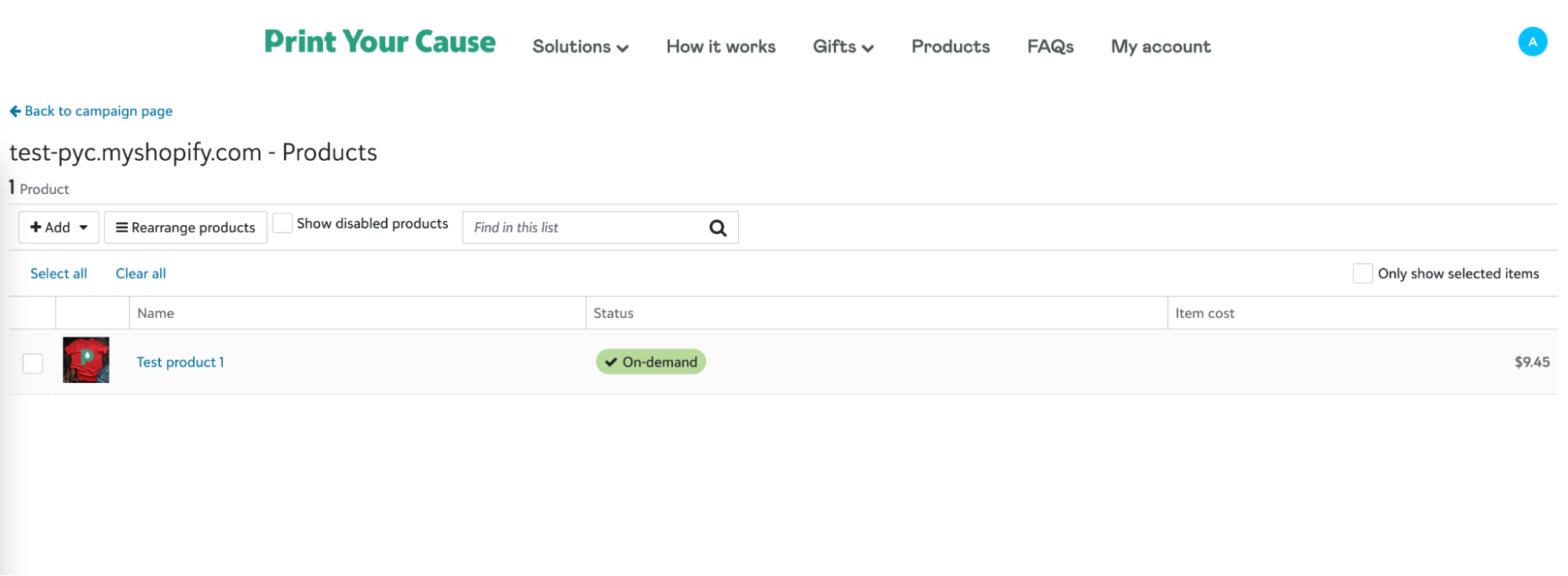Click the Clear all link

click(141, 274)
